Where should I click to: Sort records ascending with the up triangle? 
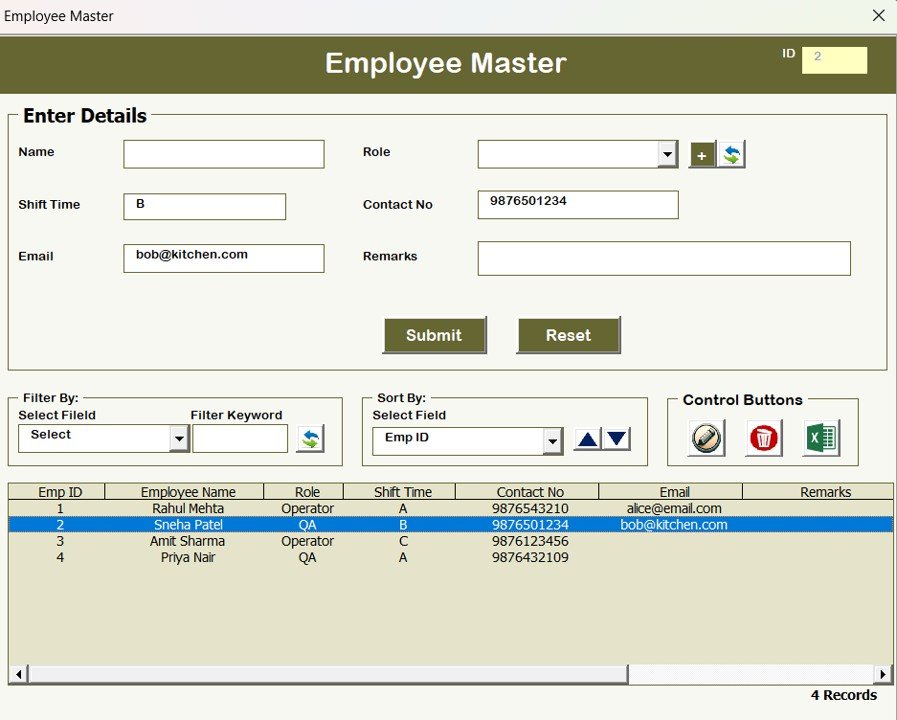click(x=587, y=439)
